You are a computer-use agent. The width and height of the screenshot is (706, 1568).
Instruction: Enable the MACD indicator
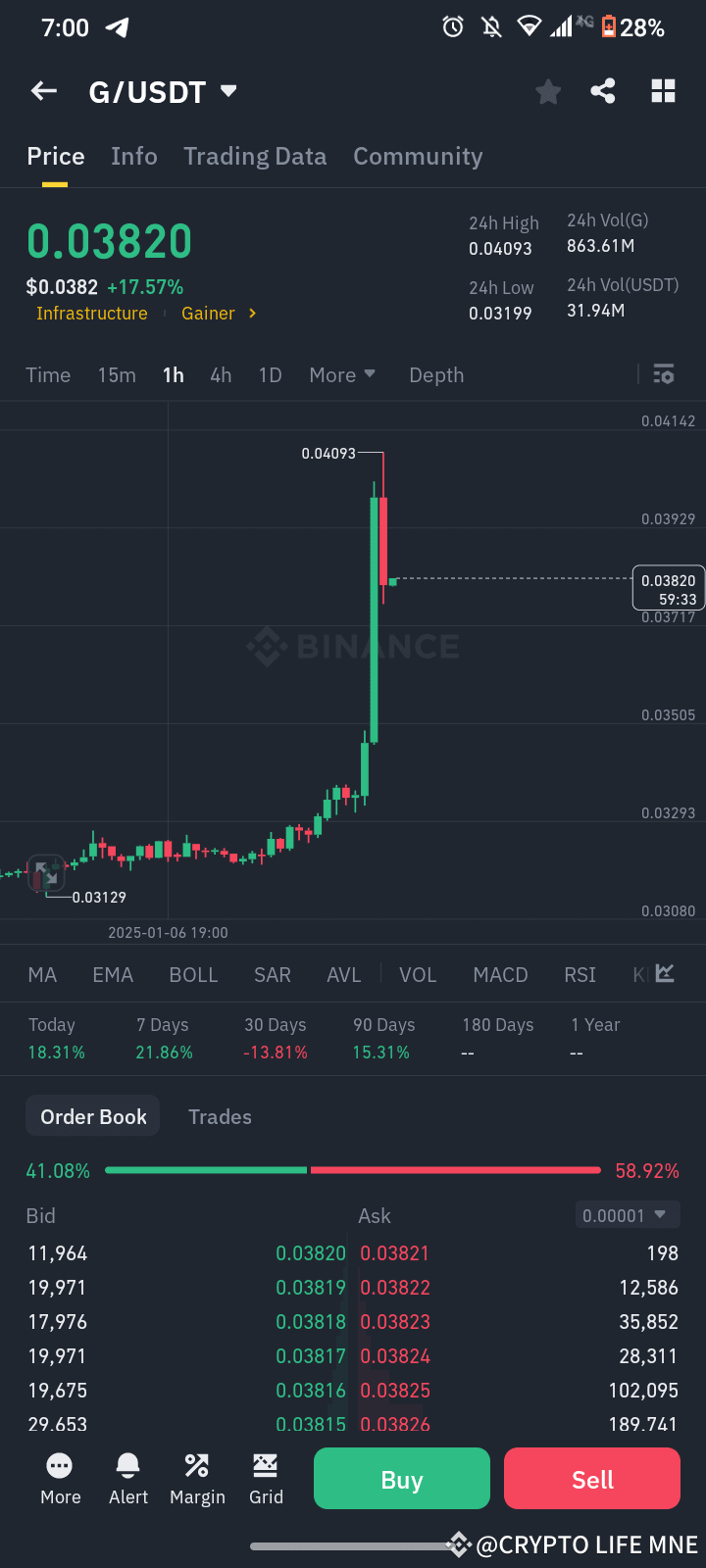500,974
